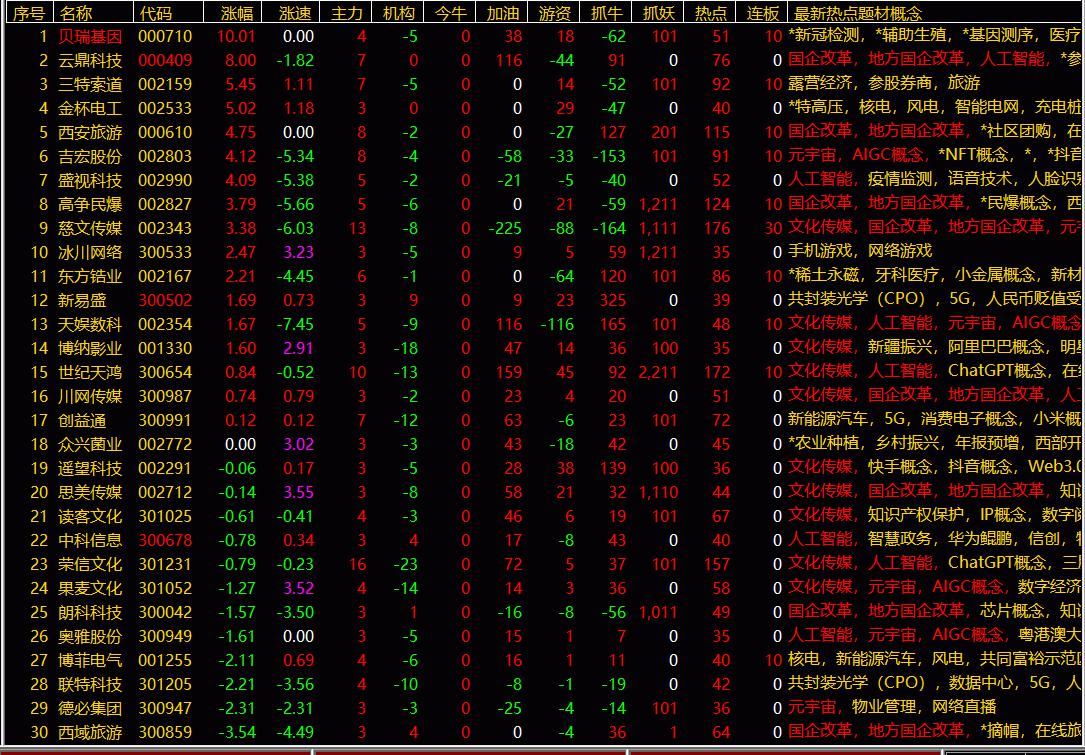Image resolution: width=1085 pixels, height=755 pixels.
Task: Click the 名称 column header
Action: tap(75, 12)
